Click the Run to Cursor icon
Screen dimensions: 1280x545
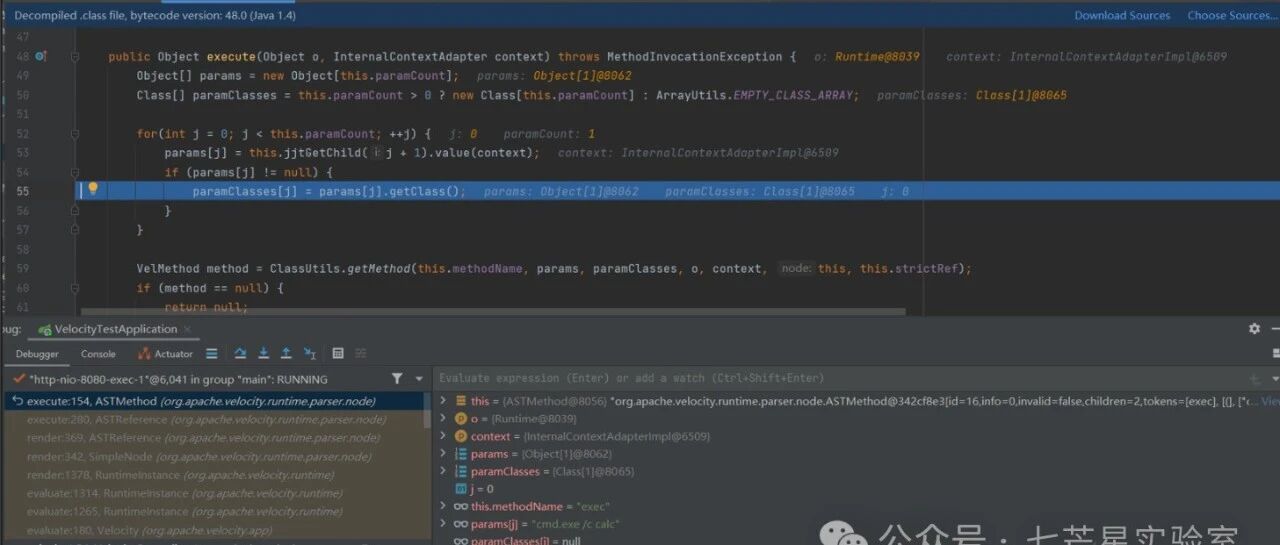tap(310, 354)
